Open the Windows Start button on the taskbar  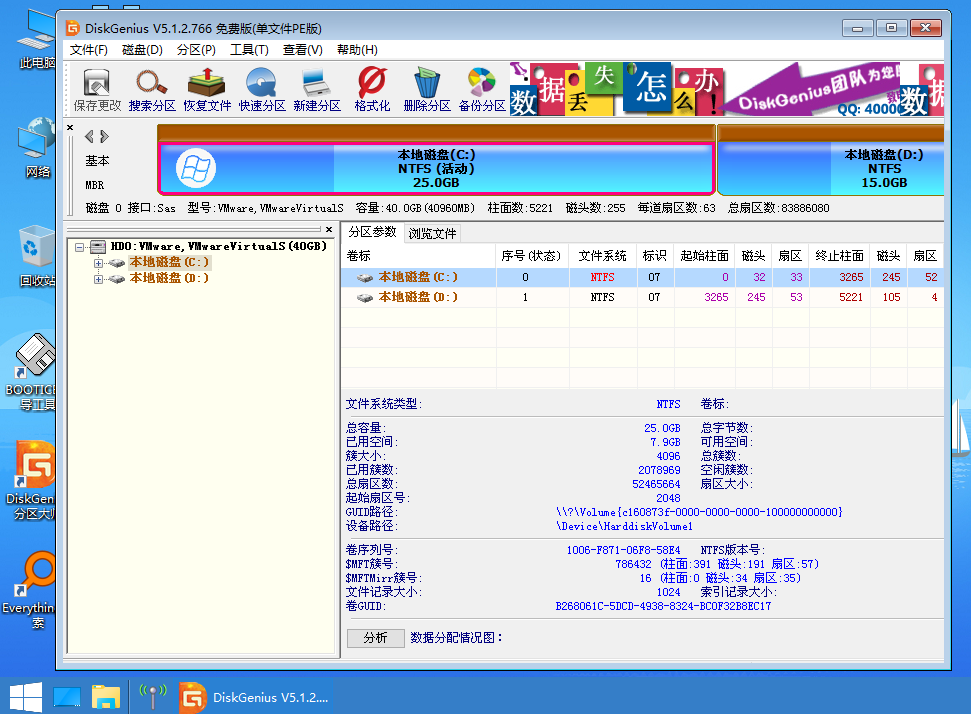tap(25, 696)
